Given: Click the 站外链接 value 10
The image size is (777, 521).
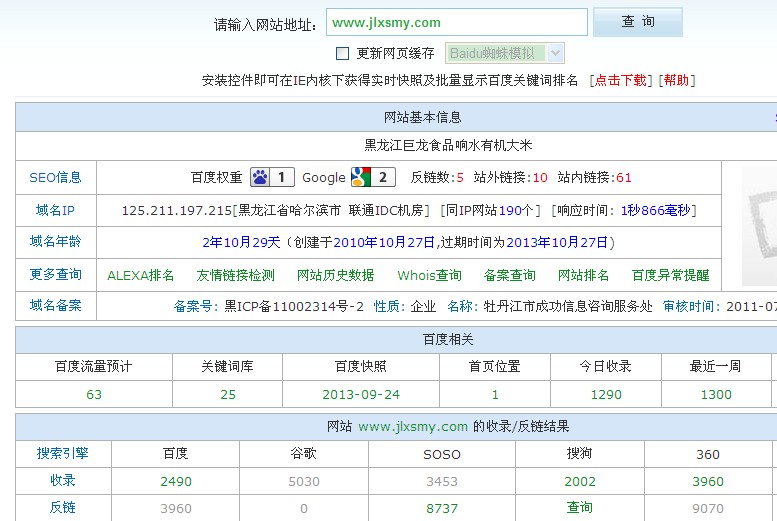Looking at the screenshot, I should (540, 177).
